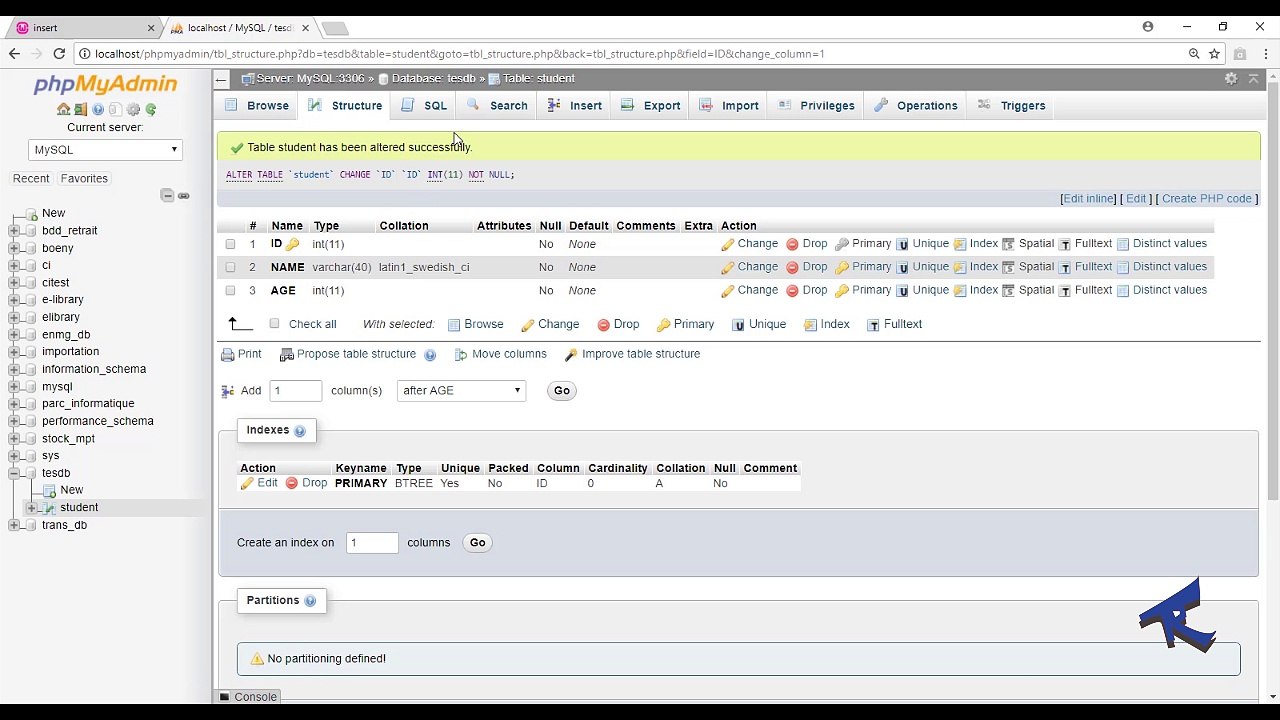Click Go button to add column

coord(561,391)
